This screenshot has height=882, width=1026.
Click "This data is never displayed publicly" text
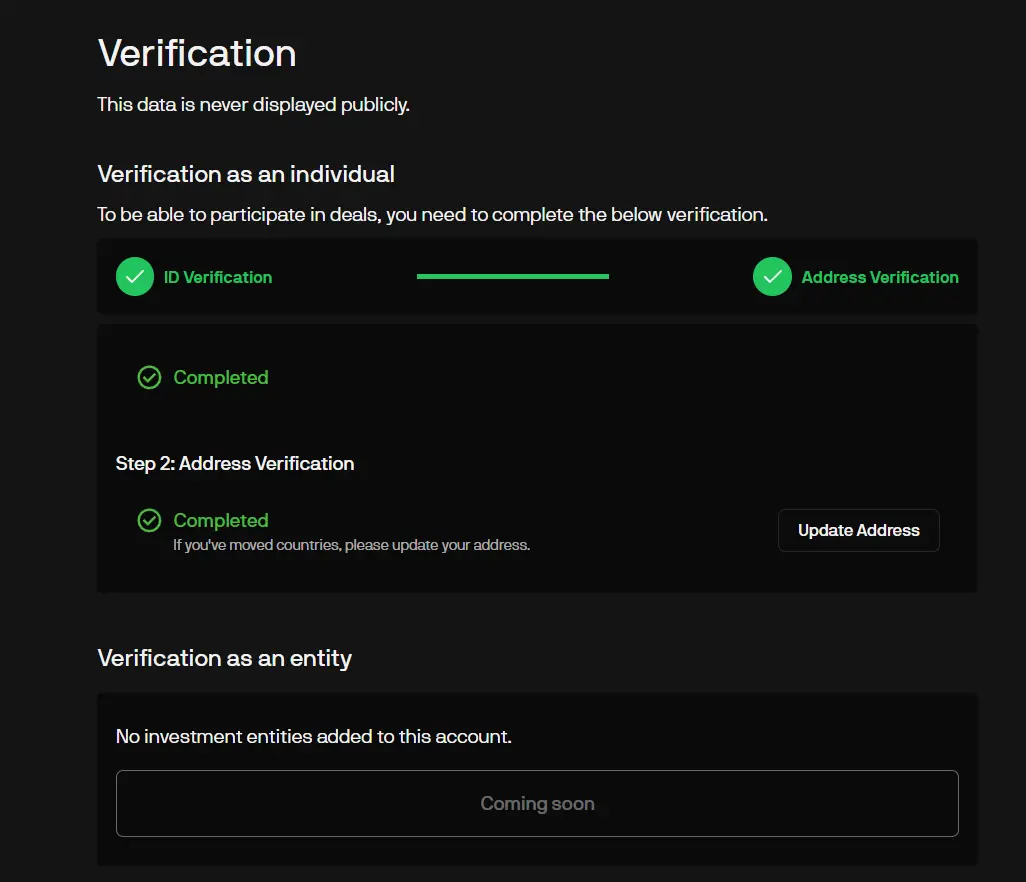253,104
